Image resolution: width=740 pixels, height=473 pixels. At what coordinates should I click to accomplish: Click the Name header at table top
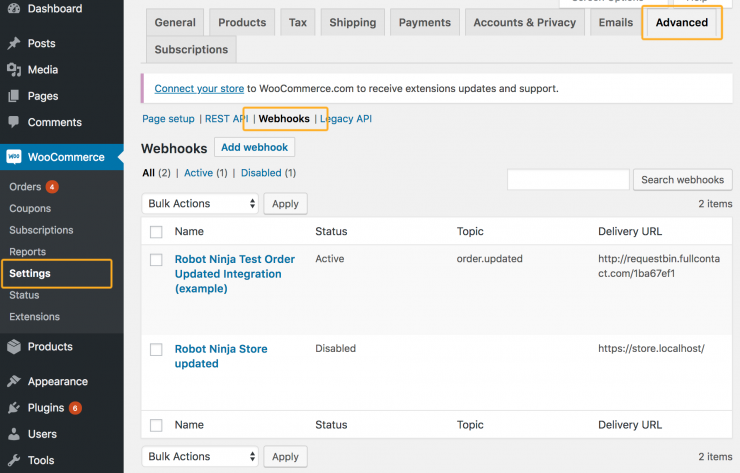click(x=189, y=231)
